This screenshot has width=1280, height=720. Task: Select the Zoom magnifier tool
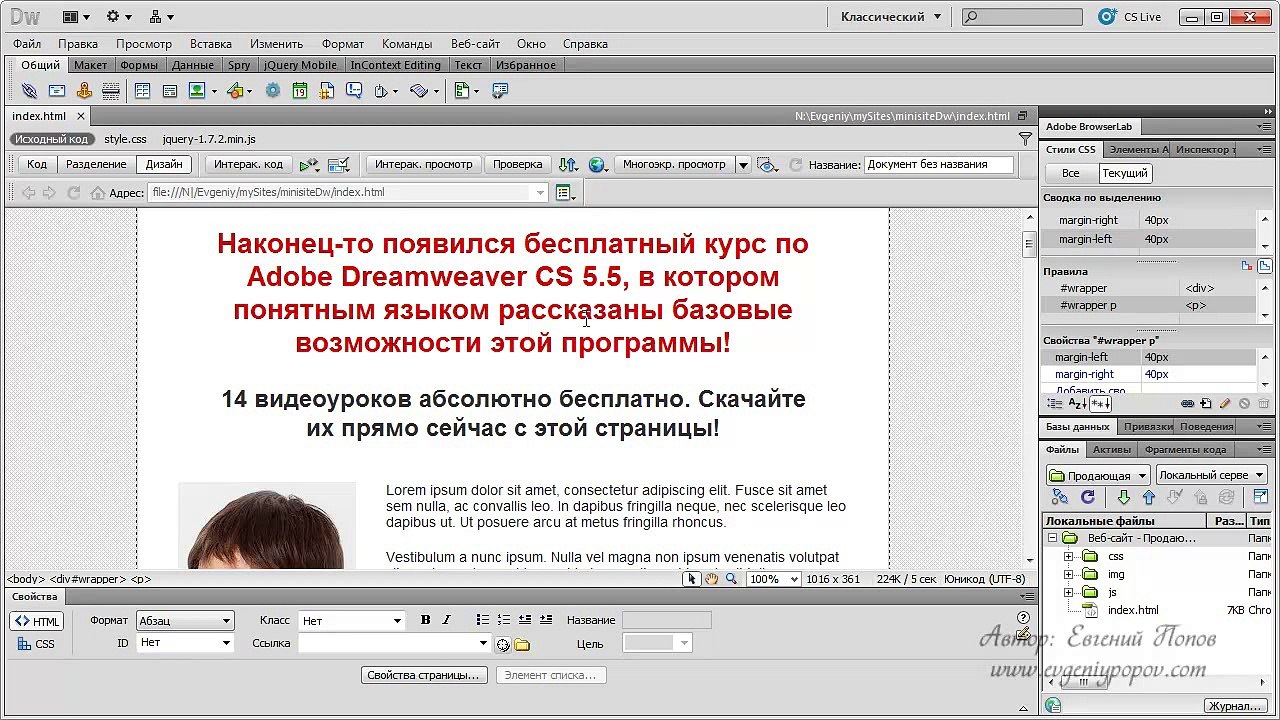731,579
